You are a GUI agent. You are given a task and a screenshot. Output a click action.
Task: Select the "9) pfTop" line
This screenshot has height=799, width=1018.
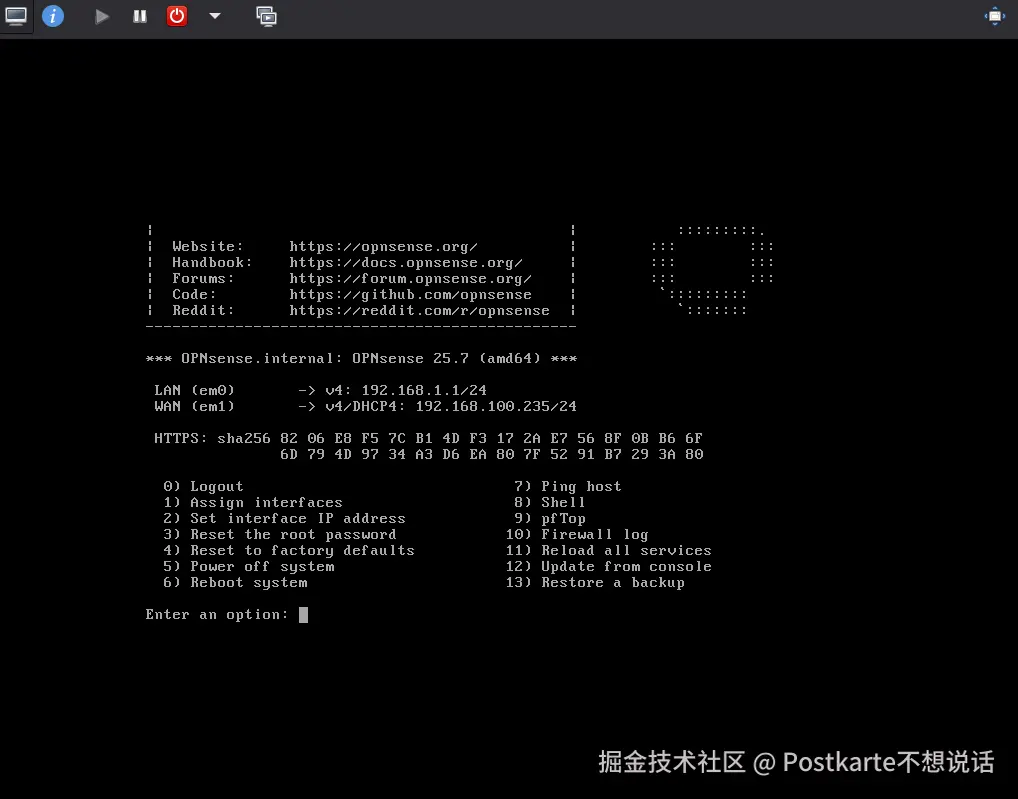coord(551,518)
